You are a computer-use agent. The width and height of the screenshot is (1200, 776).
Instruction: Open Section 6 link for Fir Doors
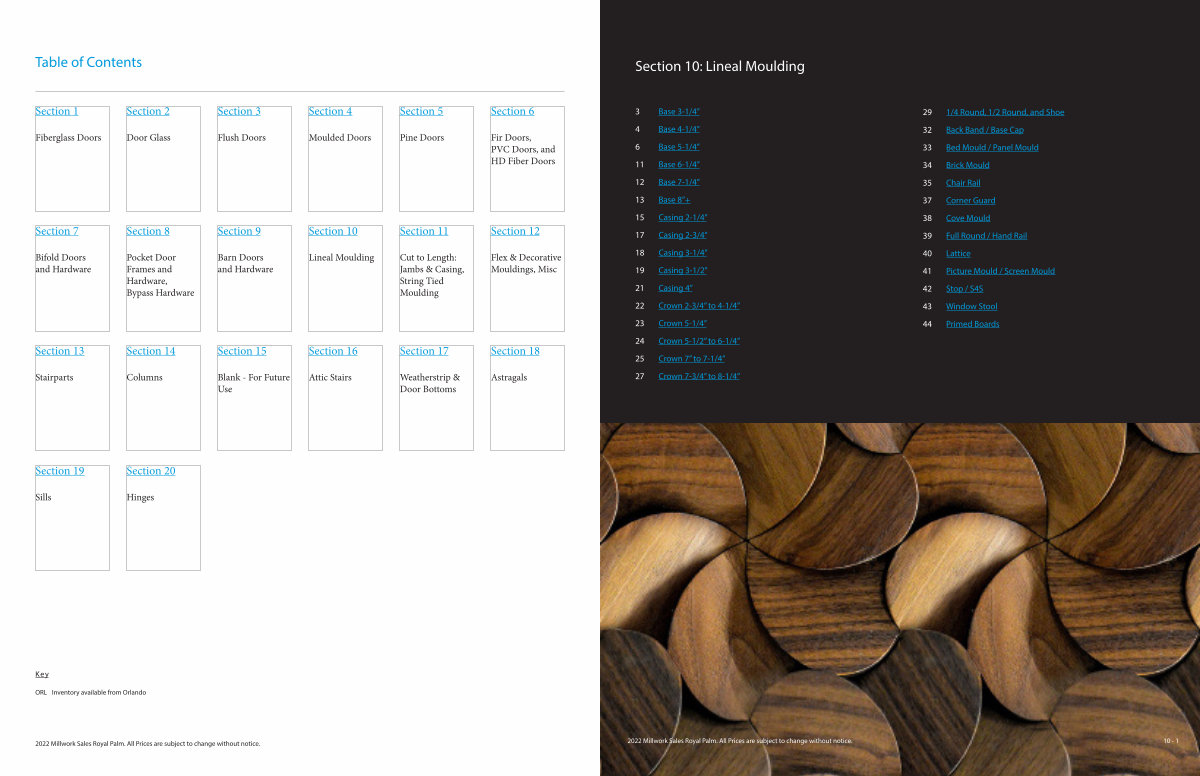tap(512, 112)
